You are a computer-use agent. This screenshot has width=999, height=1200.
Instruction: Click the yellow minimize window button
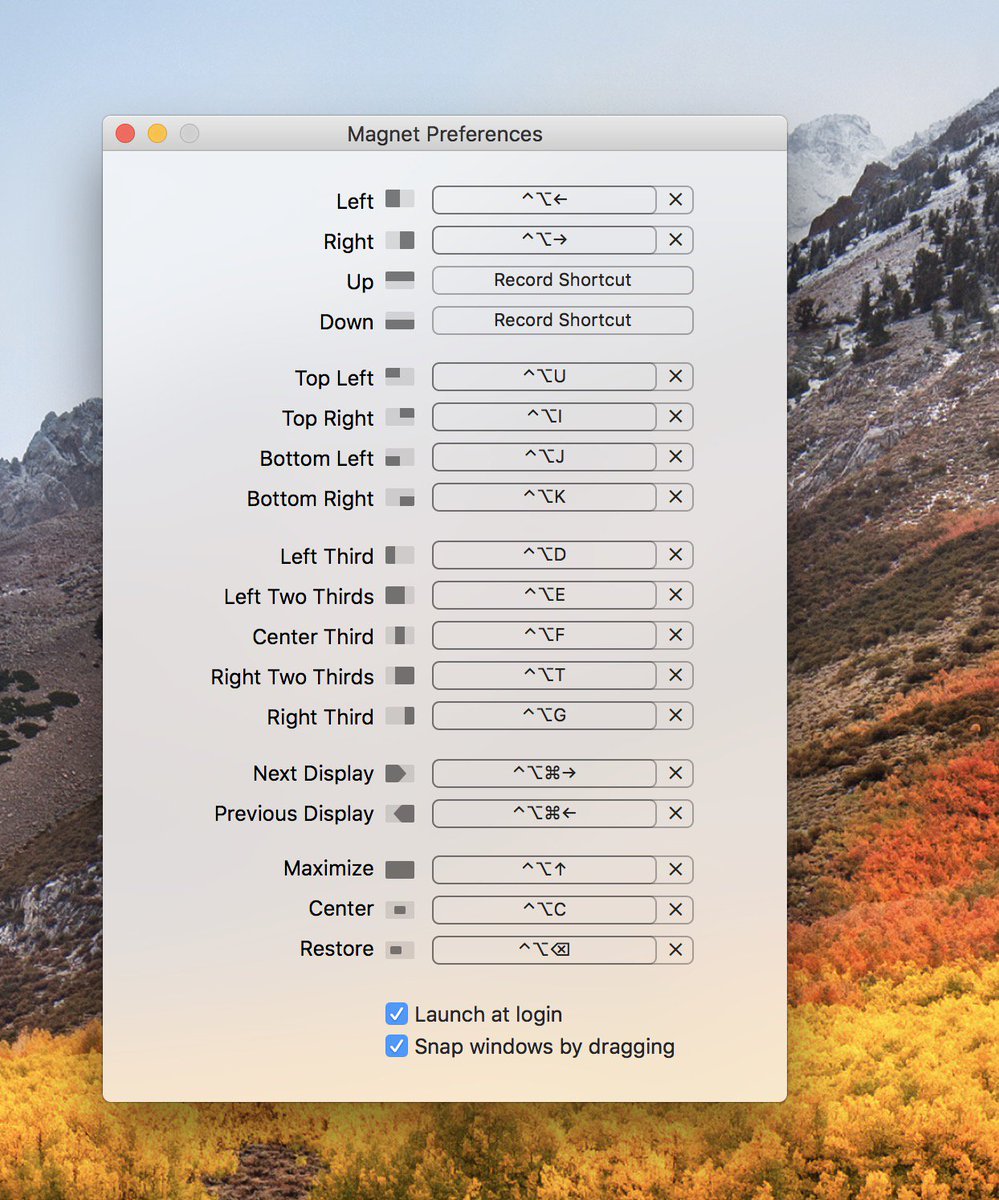[x=157, y=133]
